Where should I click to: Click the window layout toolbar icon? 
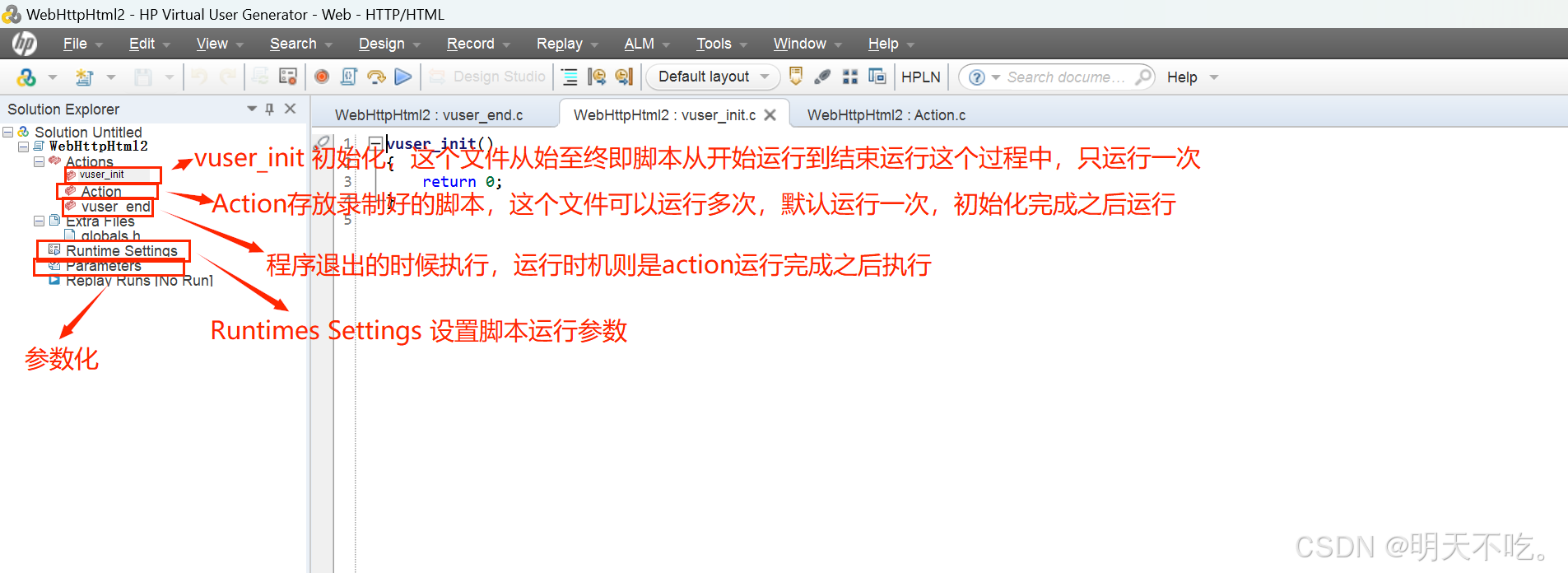(877, 77)
